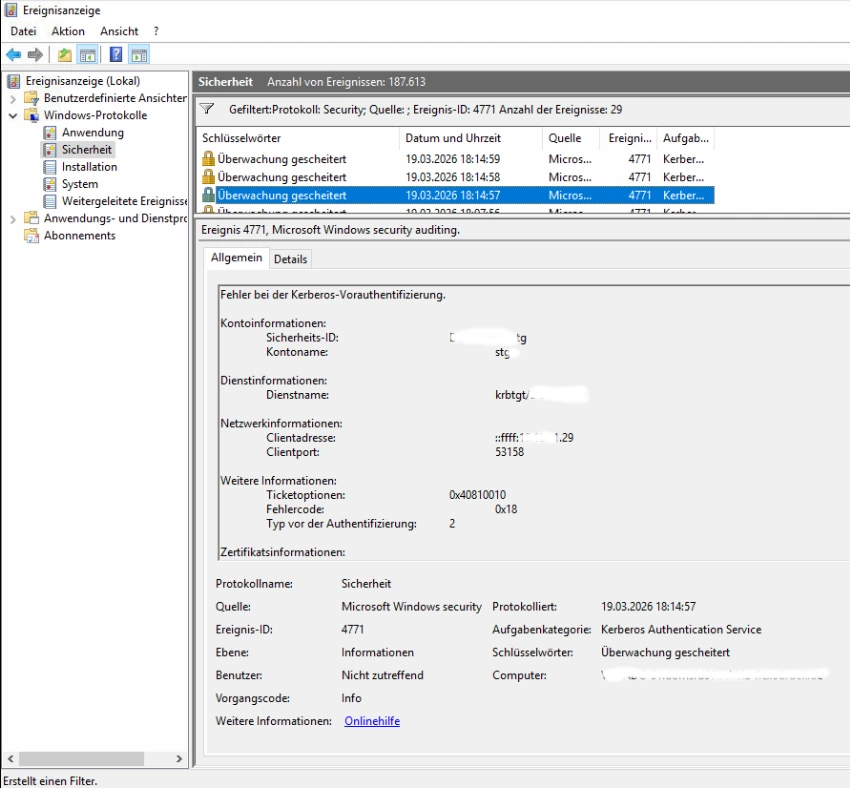Click the Anwendungs- und Dienstprotokolle folder icon
Image resolution: width=850 pixels, height=788 pixels.
32,218
